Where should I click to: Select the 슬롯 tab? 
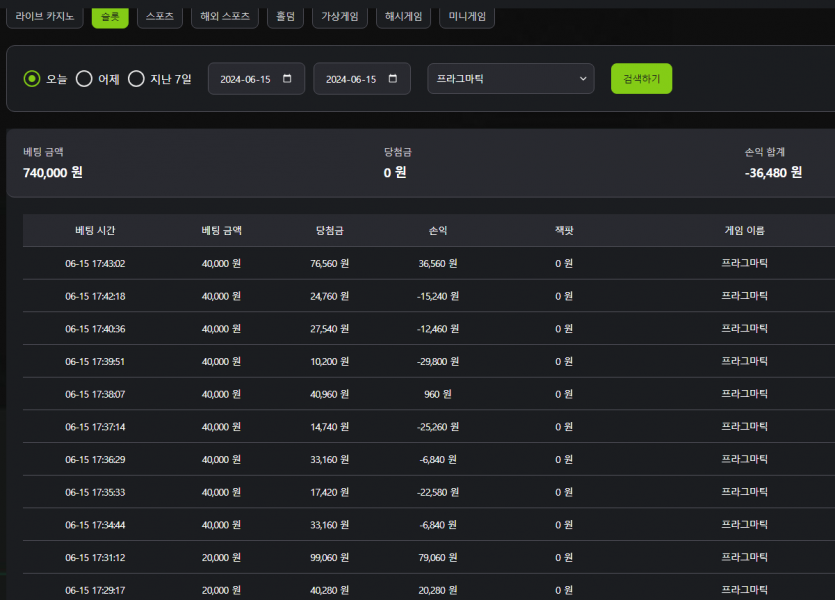click(110, 17)
